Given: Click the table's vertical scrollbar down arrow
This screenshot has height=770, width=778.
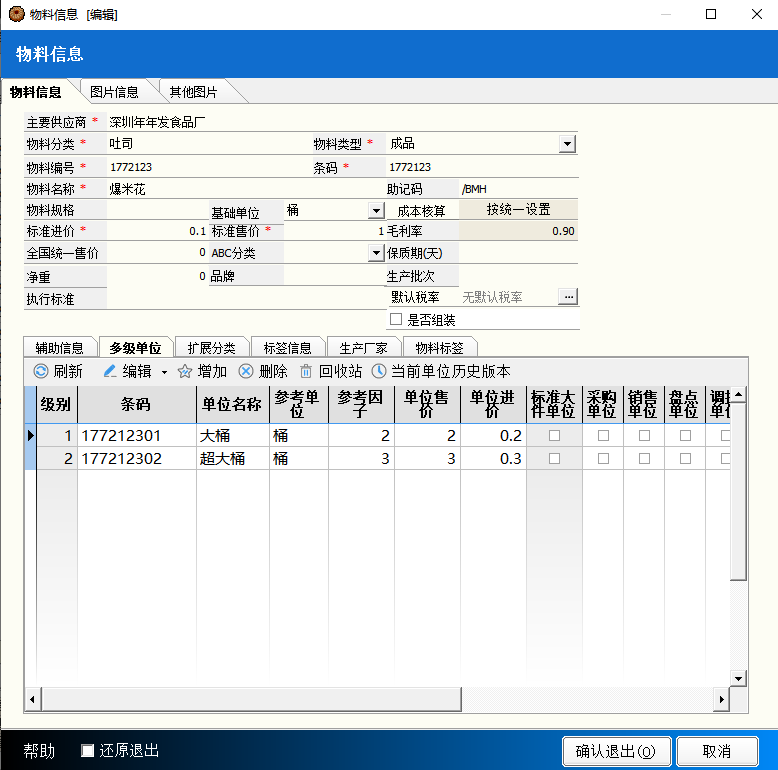Looking at the screenshot, I should coord(738,678).
